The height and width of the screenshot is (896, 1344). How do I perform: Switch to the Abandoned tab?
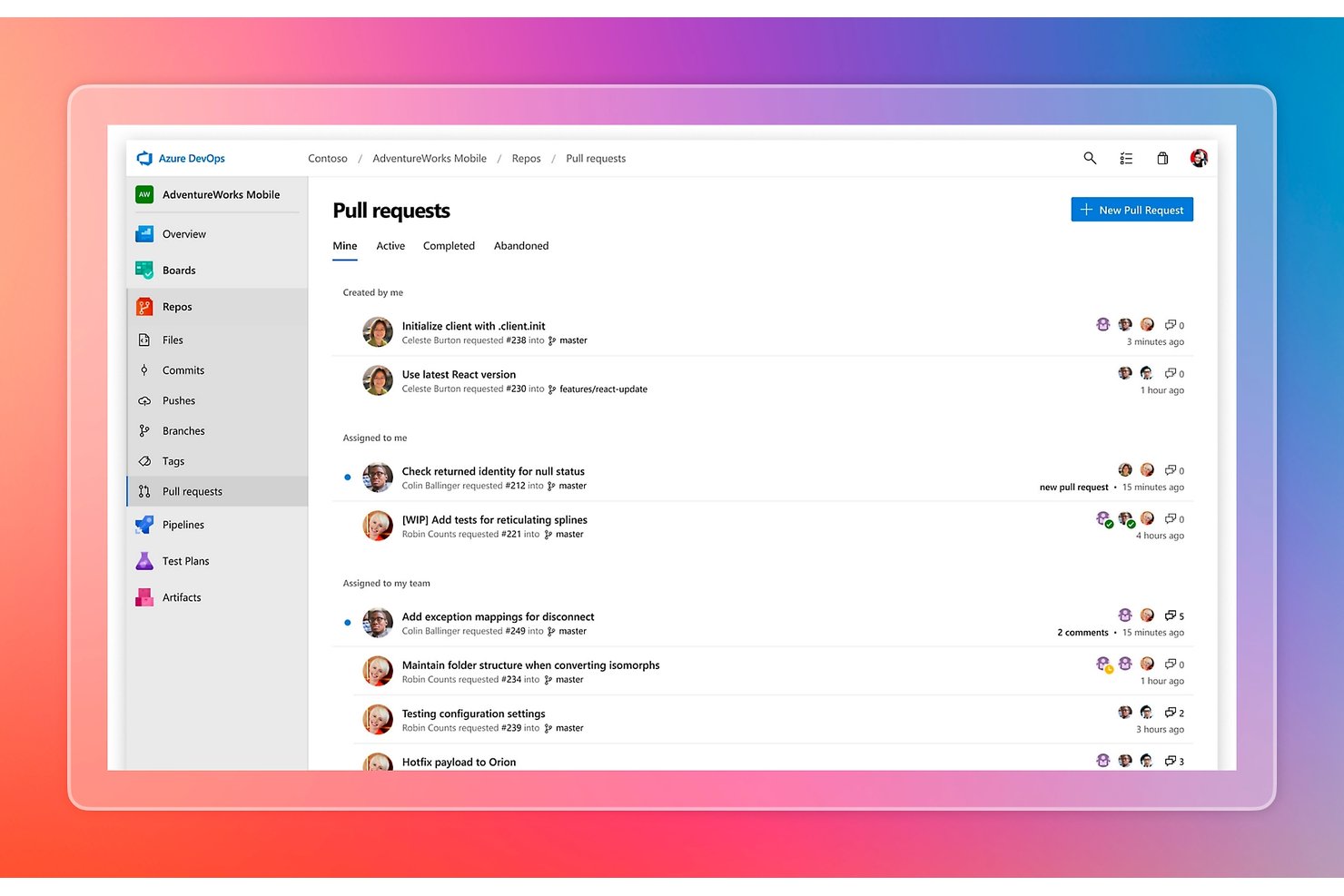[521, 246]
